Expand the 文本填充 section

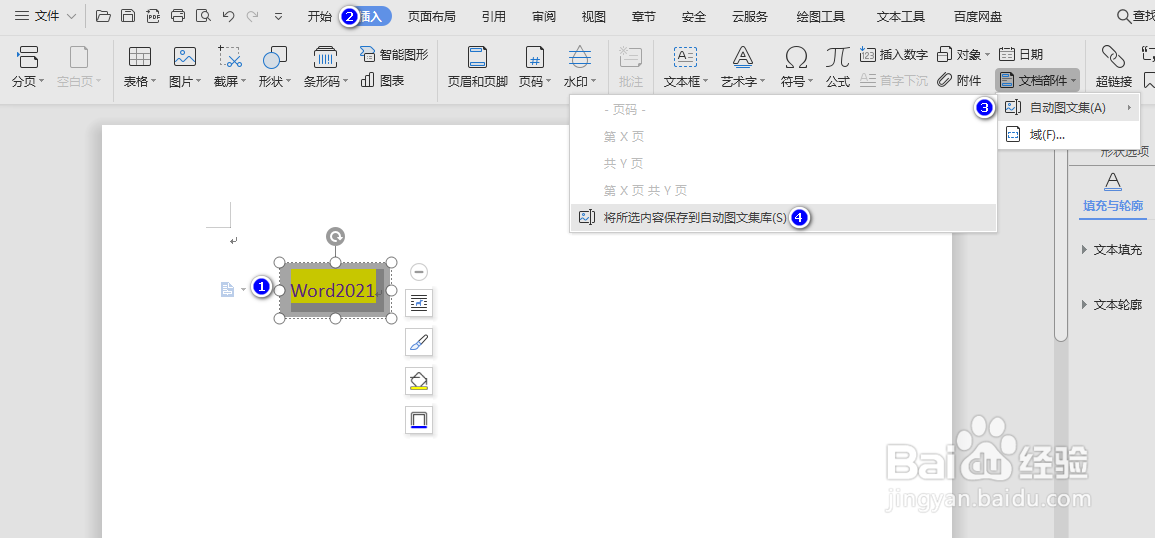(x=1112, y=250)
